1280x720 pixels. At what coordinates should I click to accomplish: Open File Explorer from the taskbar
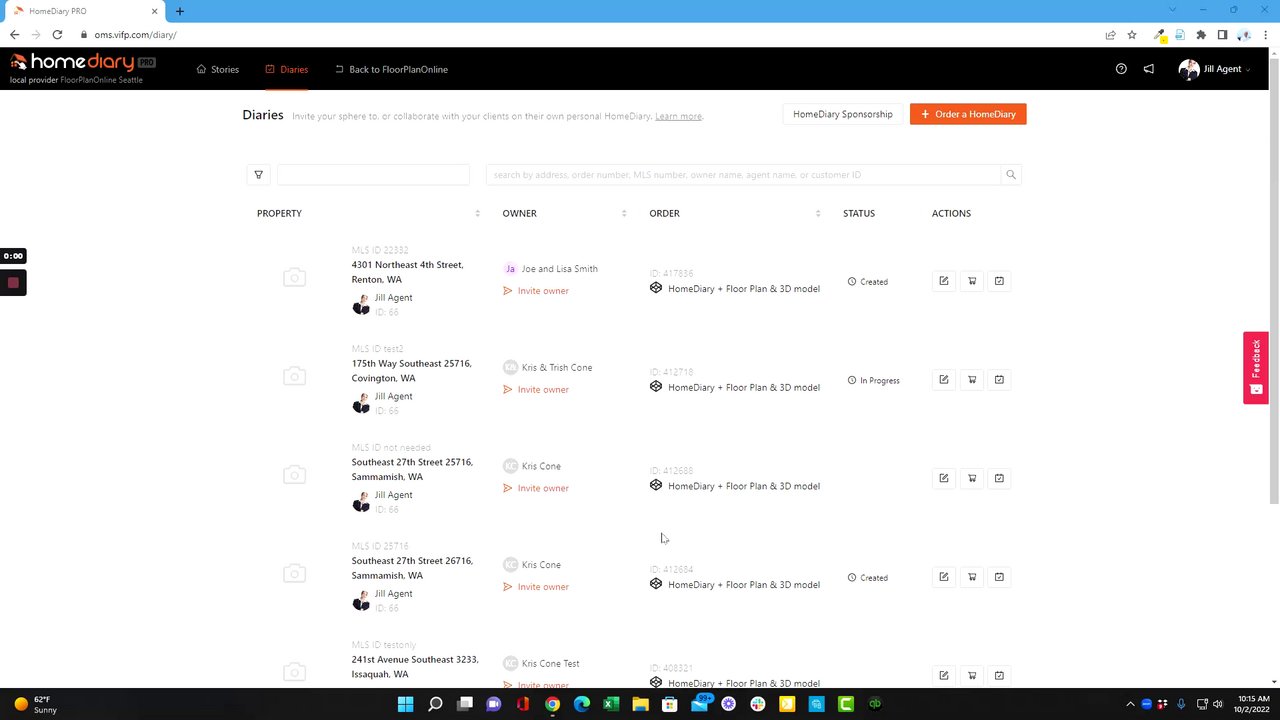click(x=640, y=704)
